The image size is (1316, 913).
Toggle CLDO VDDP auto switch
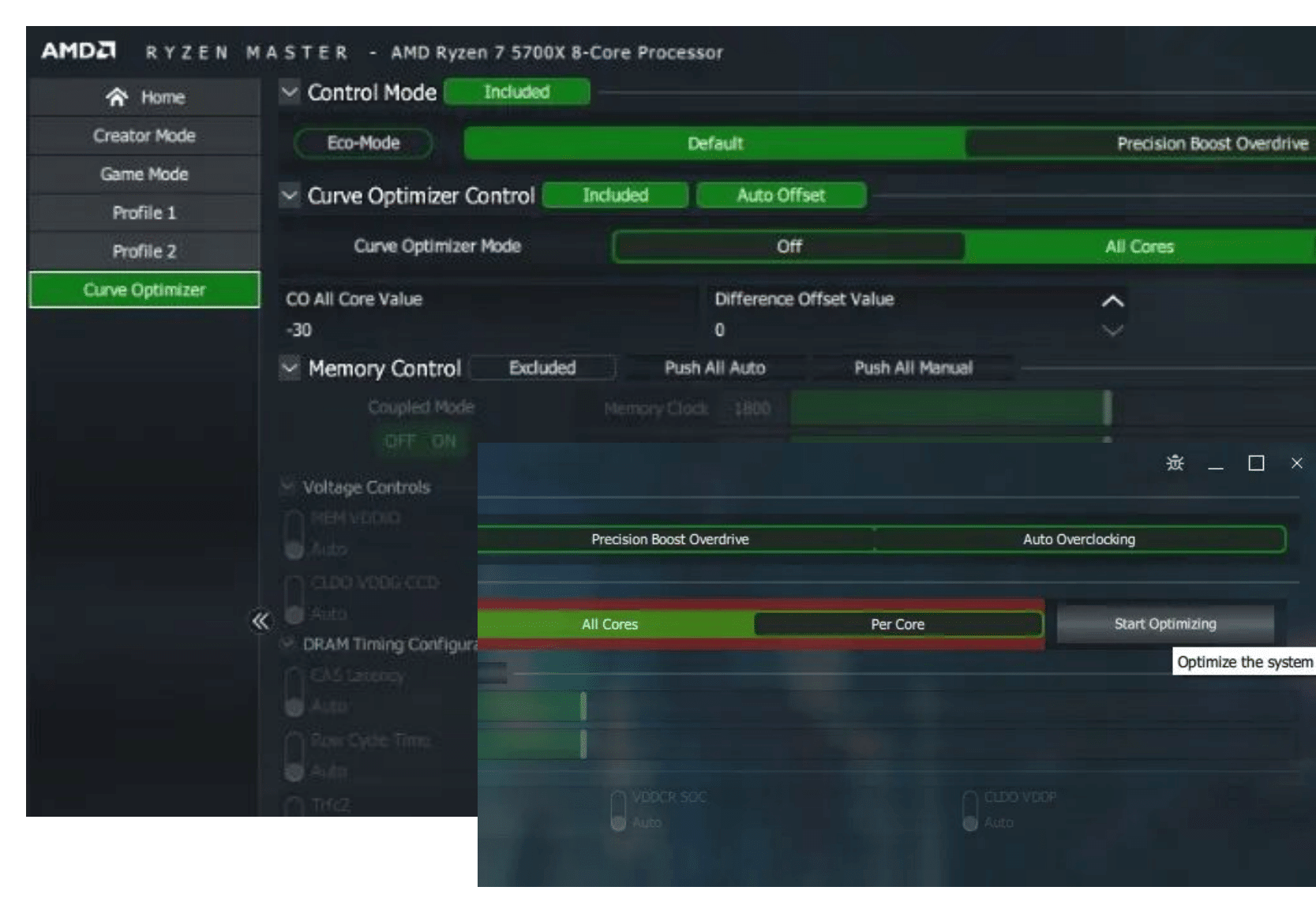[970, 811]
